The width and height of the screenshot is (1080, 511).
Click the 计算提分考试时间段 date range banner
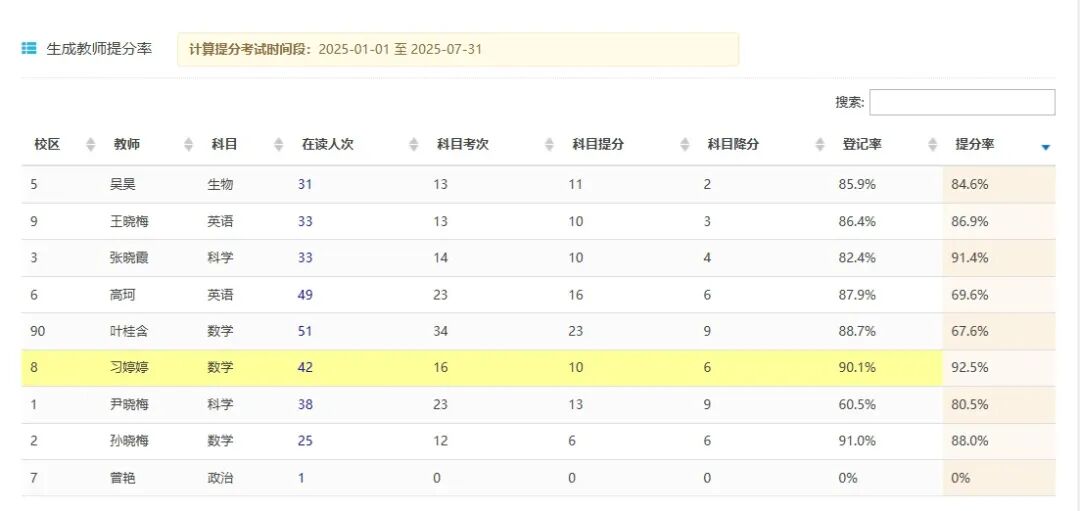point(457,49)
